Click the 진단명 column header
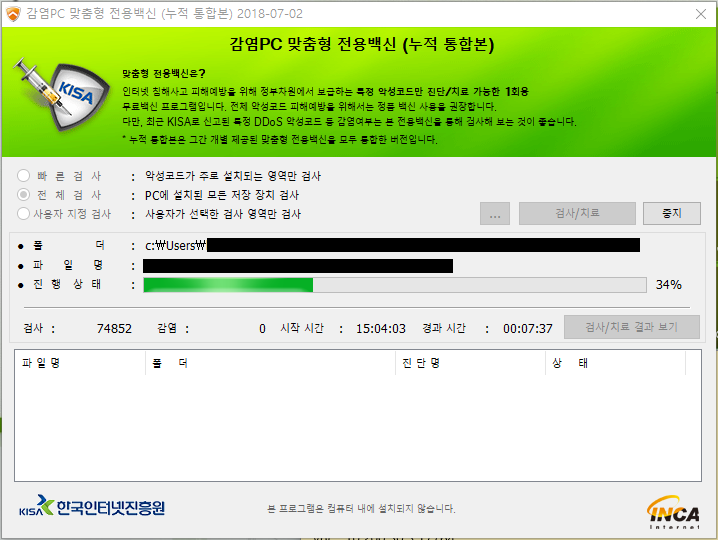The image size is (718, 540). click(470, 363)
